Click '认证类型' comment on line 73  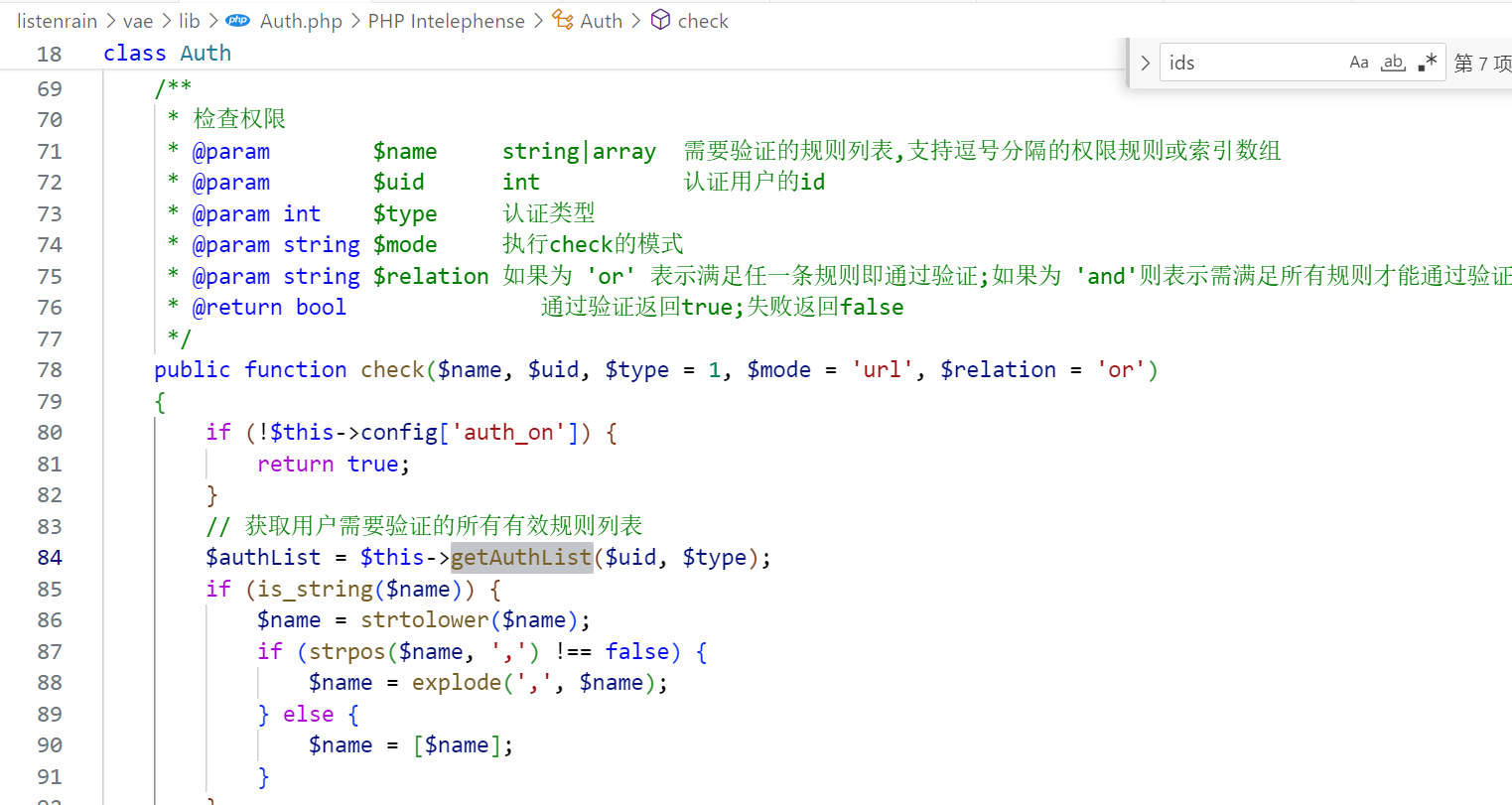[x=549, y=213]
